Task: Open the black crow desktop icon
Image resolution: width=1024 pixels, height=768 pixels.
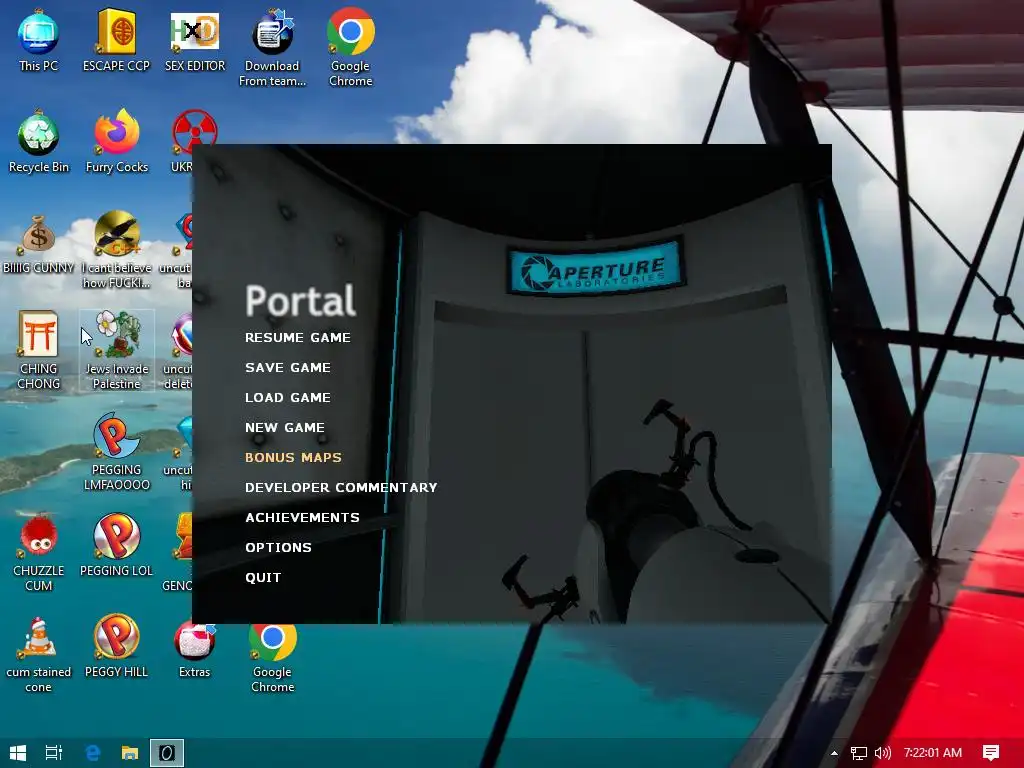Action: click(116, 250)
